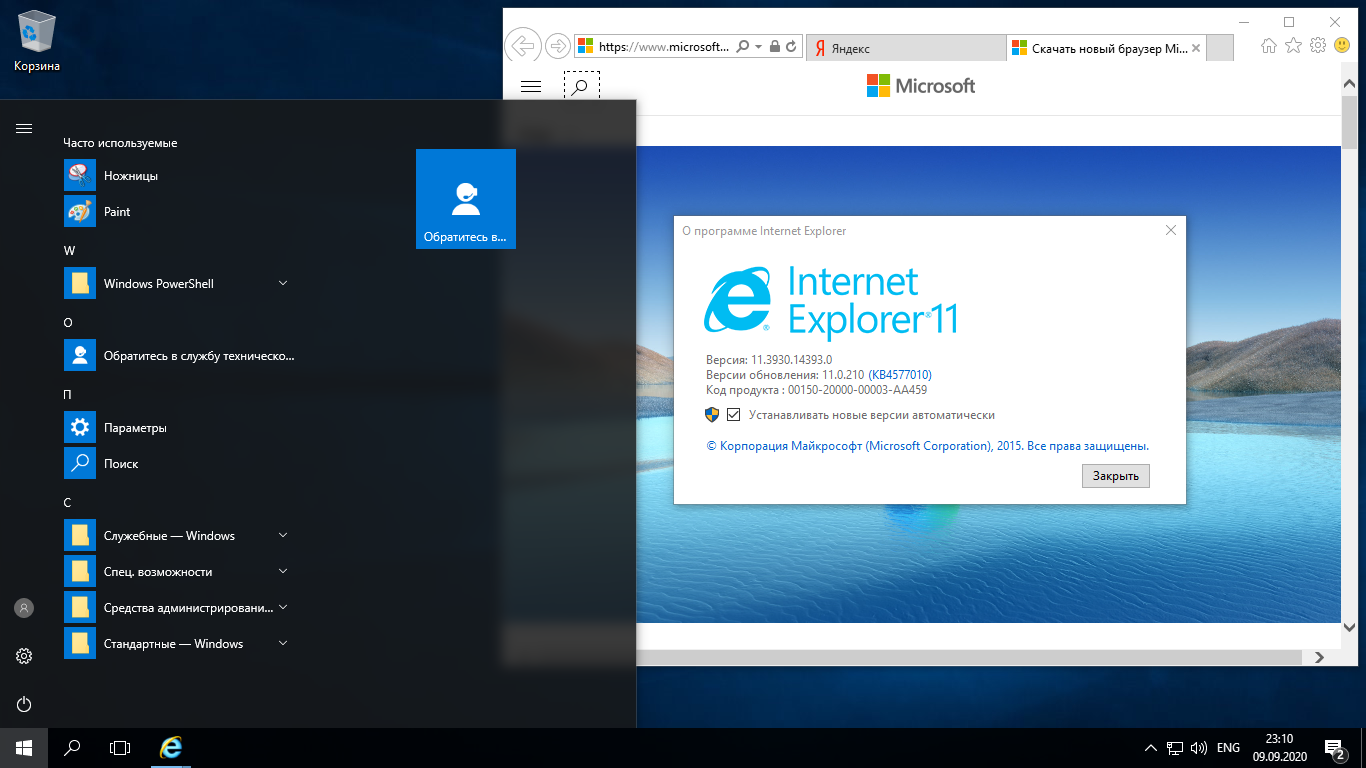Open the address bar autocomplete dropdown arrow
This screenshot has height=768, width=1366.
[x=758, y=46]
